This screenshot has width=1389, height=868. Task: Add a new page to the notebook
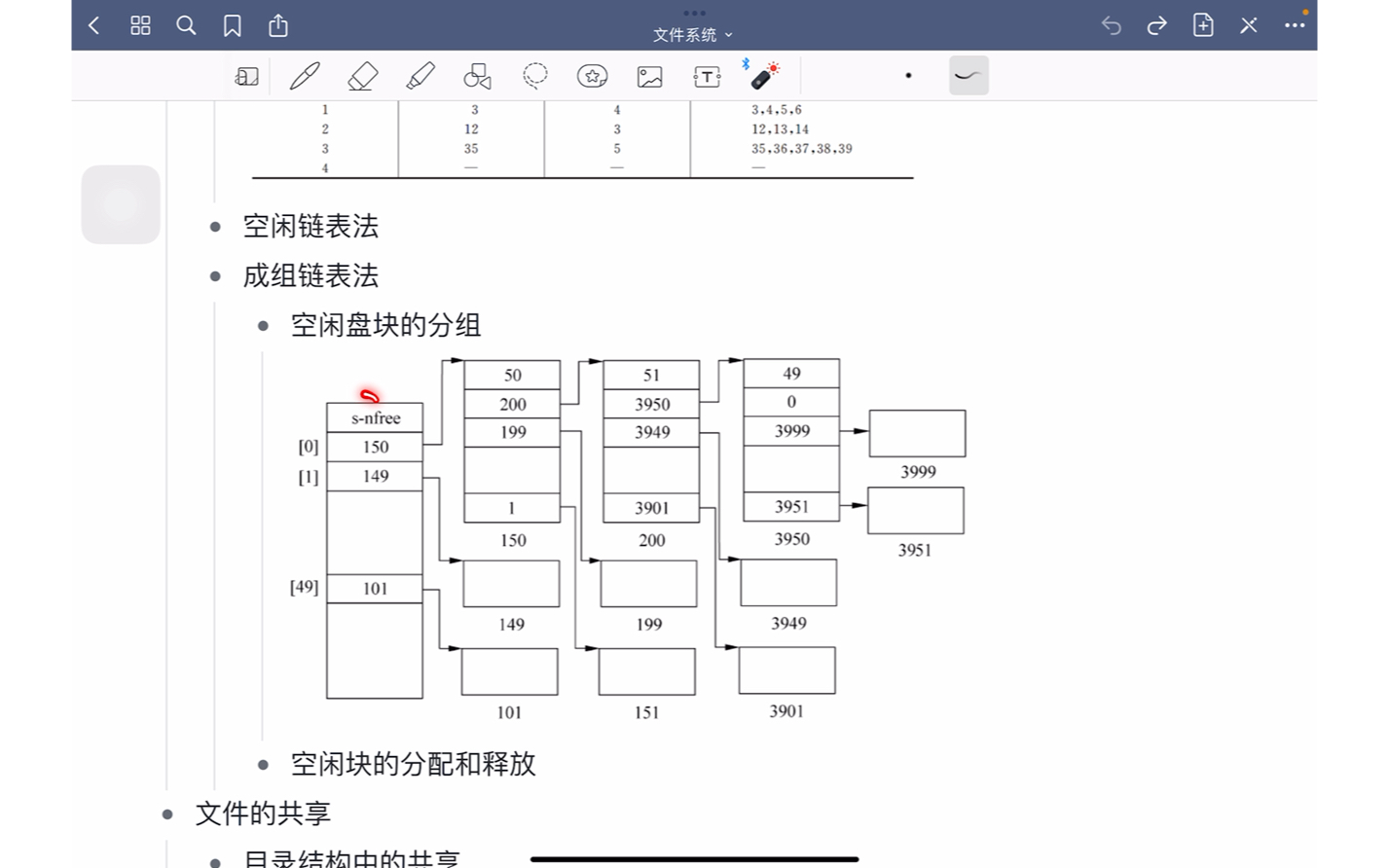click(x=1202, y=25)
